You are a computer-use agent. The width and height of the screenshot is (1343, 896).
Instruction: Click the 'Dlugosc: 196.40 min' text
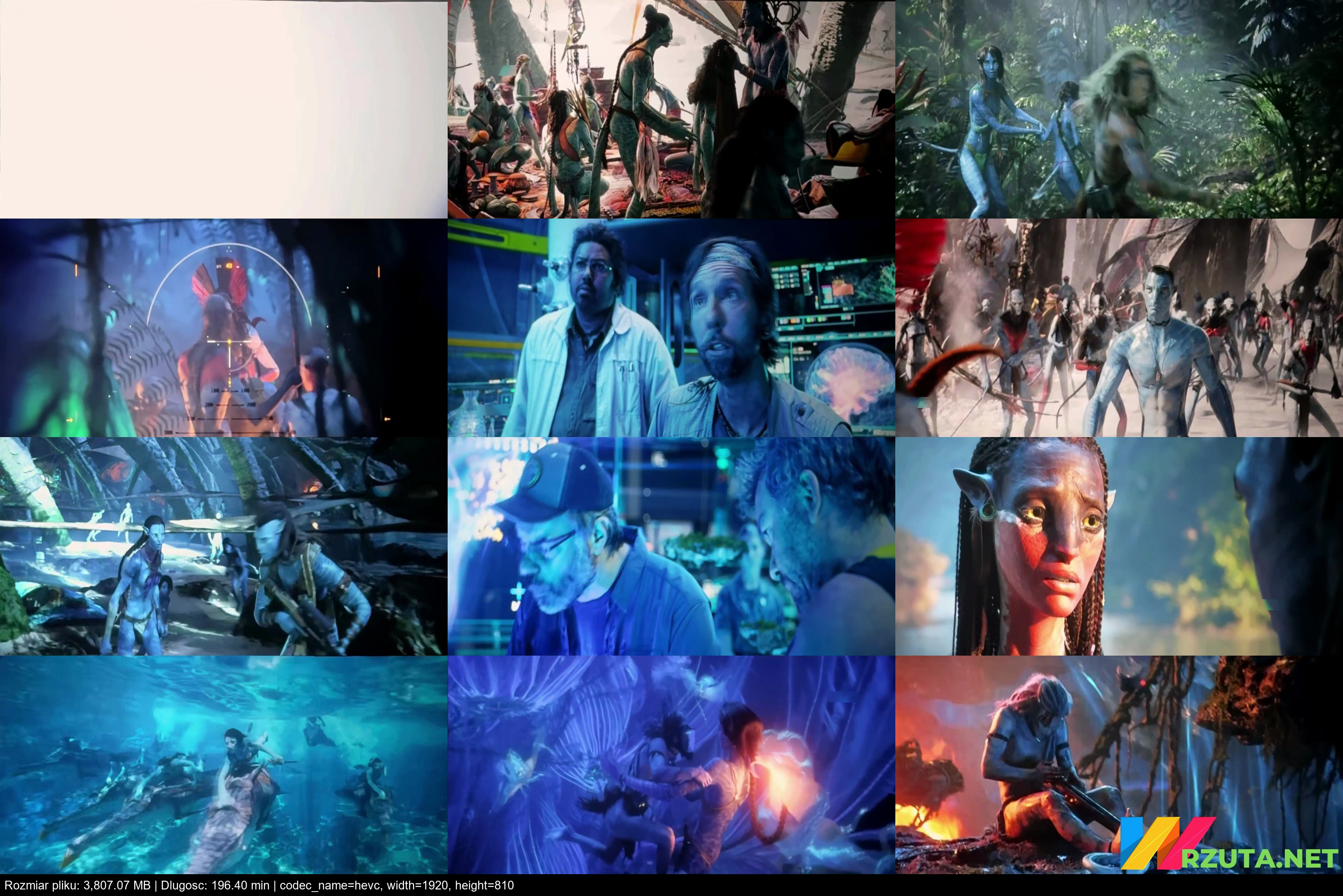click(x=215, y=886)
